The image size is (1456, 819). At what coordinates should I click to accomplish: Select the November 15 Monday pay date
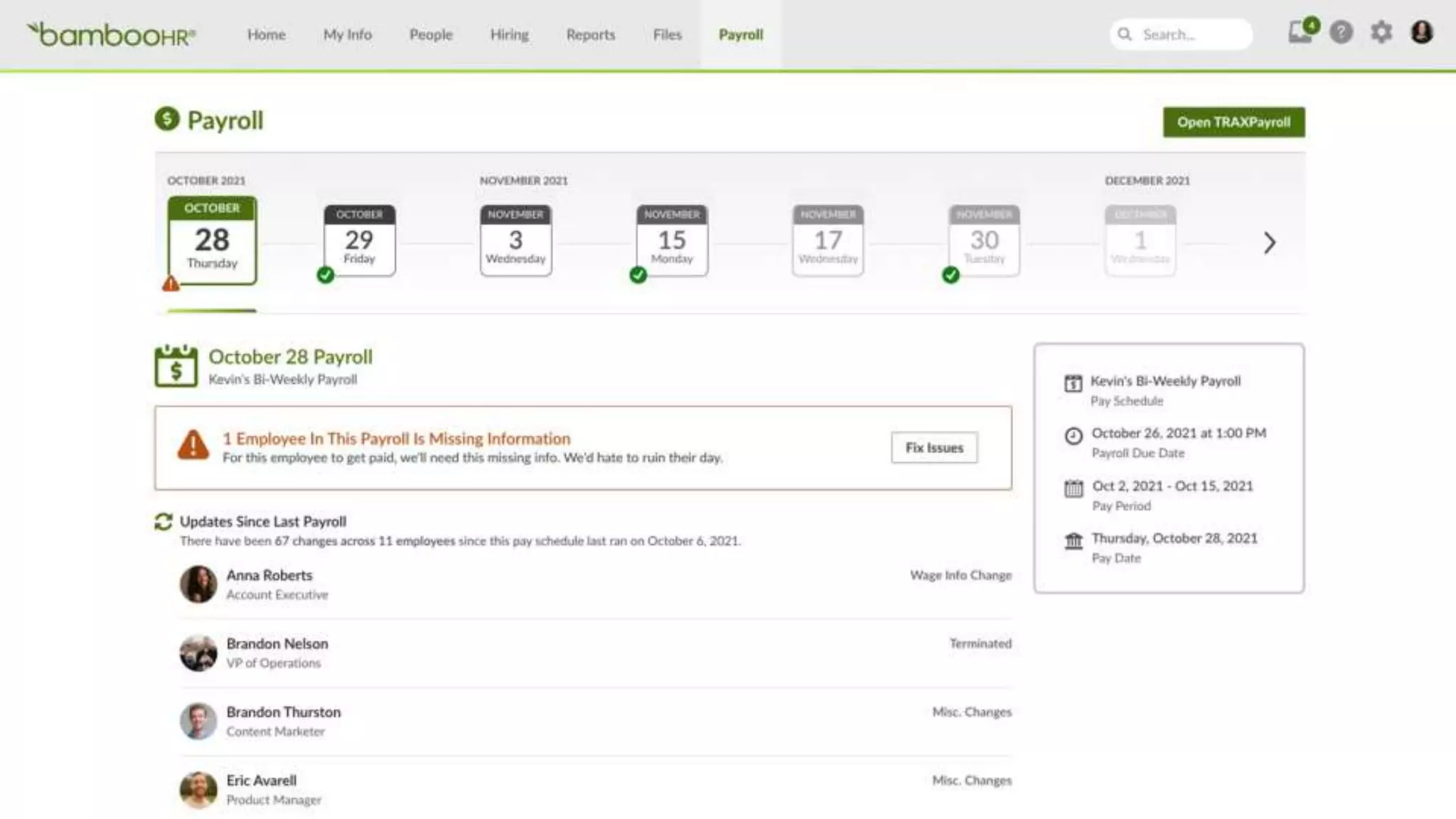coord(671,240)
